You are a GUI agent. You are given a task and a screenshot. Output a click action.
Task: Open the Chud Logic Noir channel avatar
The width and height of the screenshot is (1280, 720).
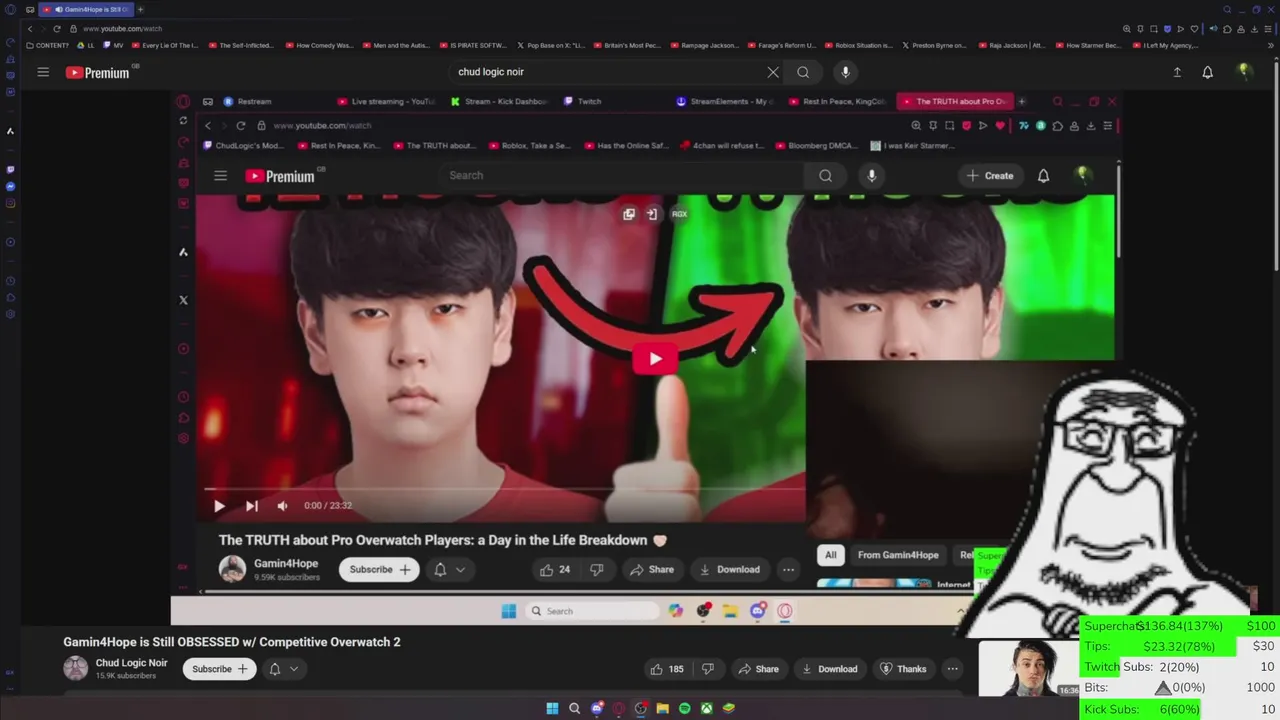(75, 668)
